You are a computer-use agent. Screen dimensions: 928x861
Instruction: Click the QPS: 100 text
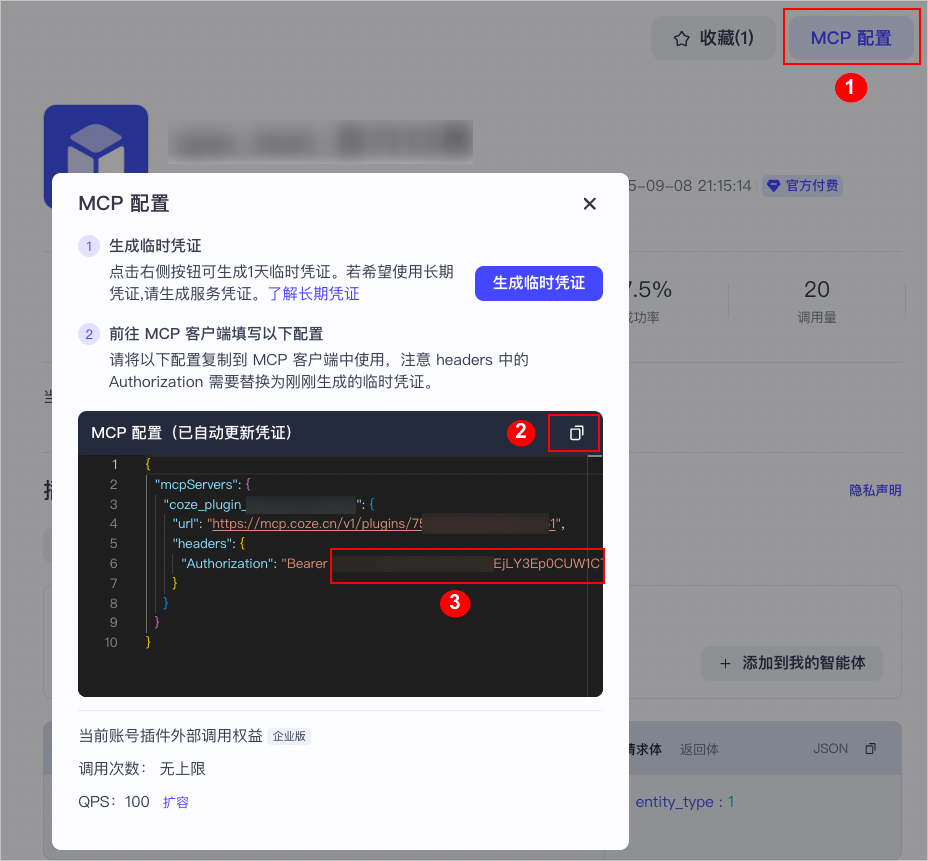coord(114,802)
